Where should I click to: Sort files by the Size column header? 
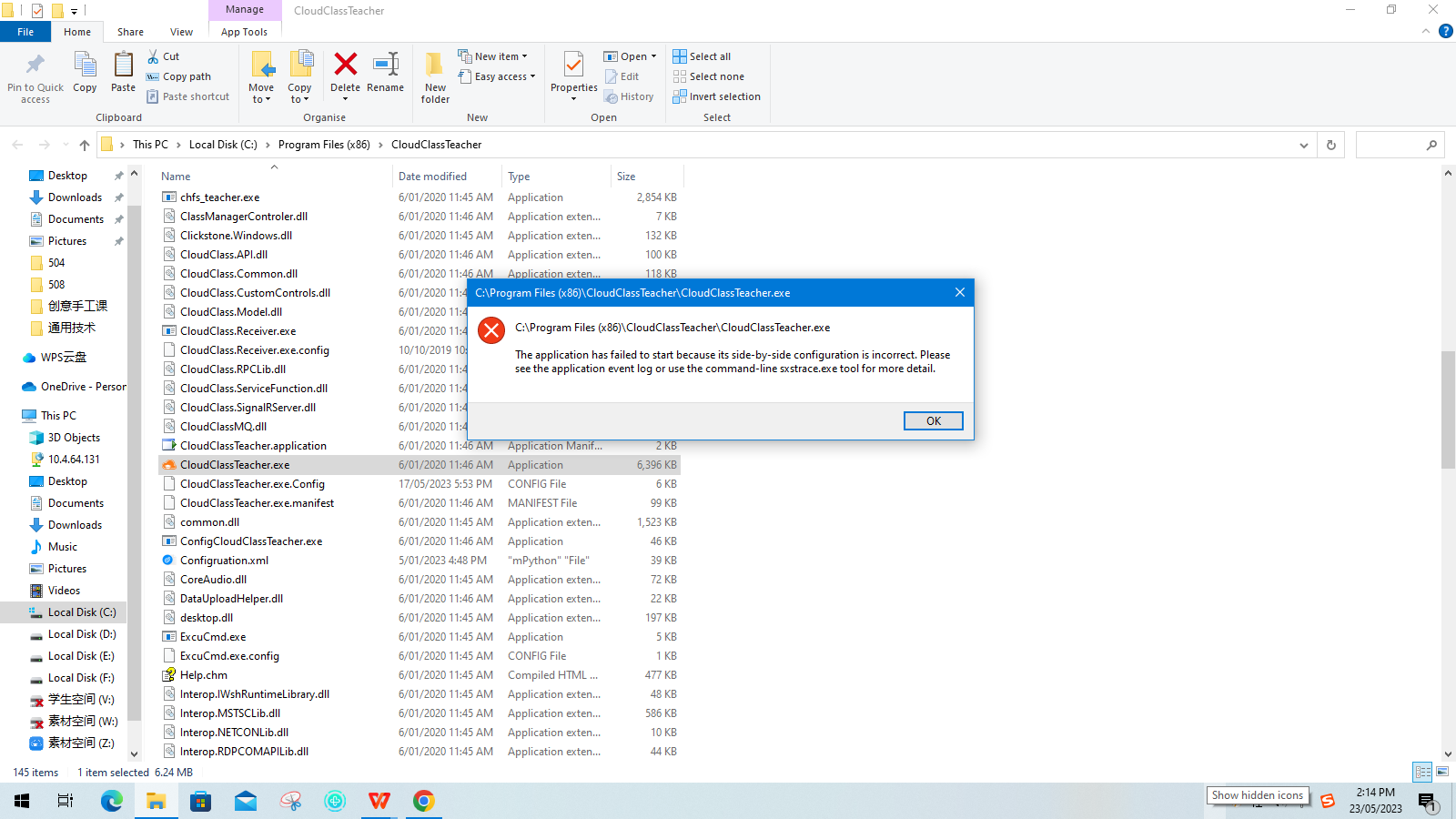coord(626,177)
